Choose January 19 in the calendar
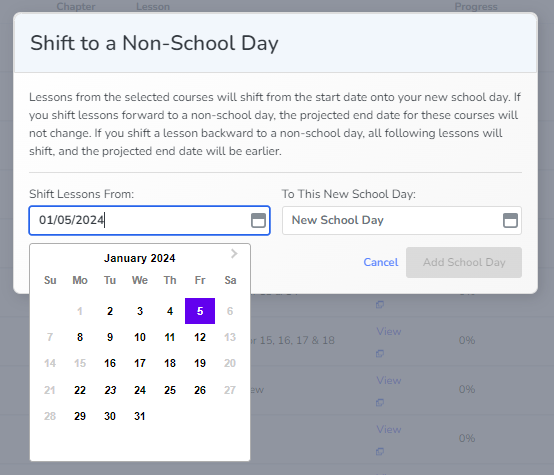 click(x=200, y=363)
